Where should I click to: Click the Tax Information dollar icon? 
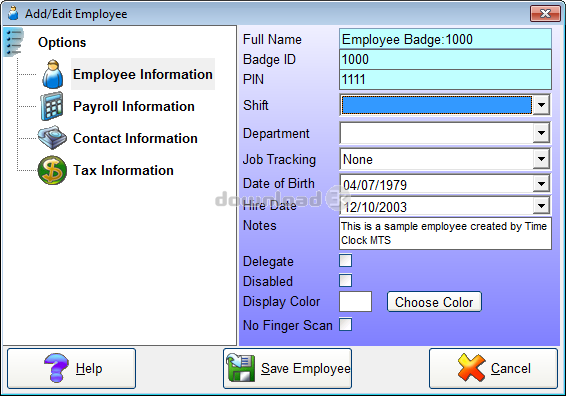pos(52,170)
